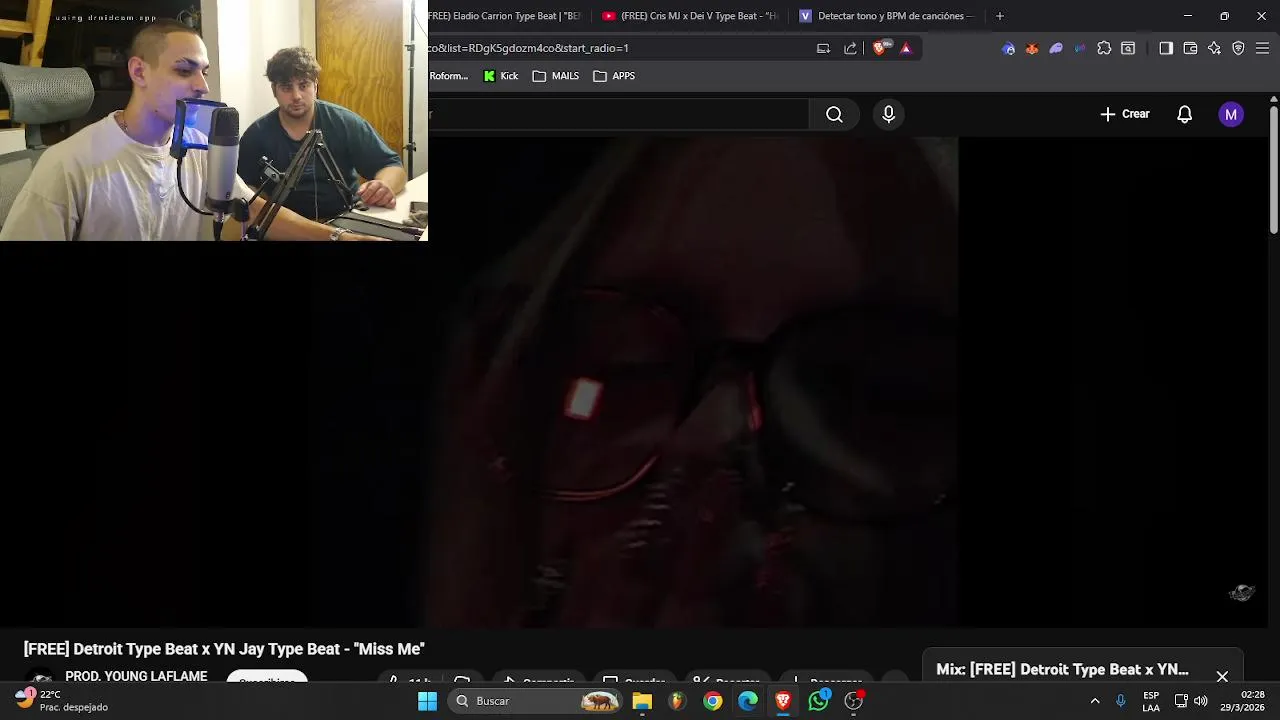Open the Brave VPN shield icon
The height and width of the screenshot is (720, 1280).
click(x=1238, y=48)
